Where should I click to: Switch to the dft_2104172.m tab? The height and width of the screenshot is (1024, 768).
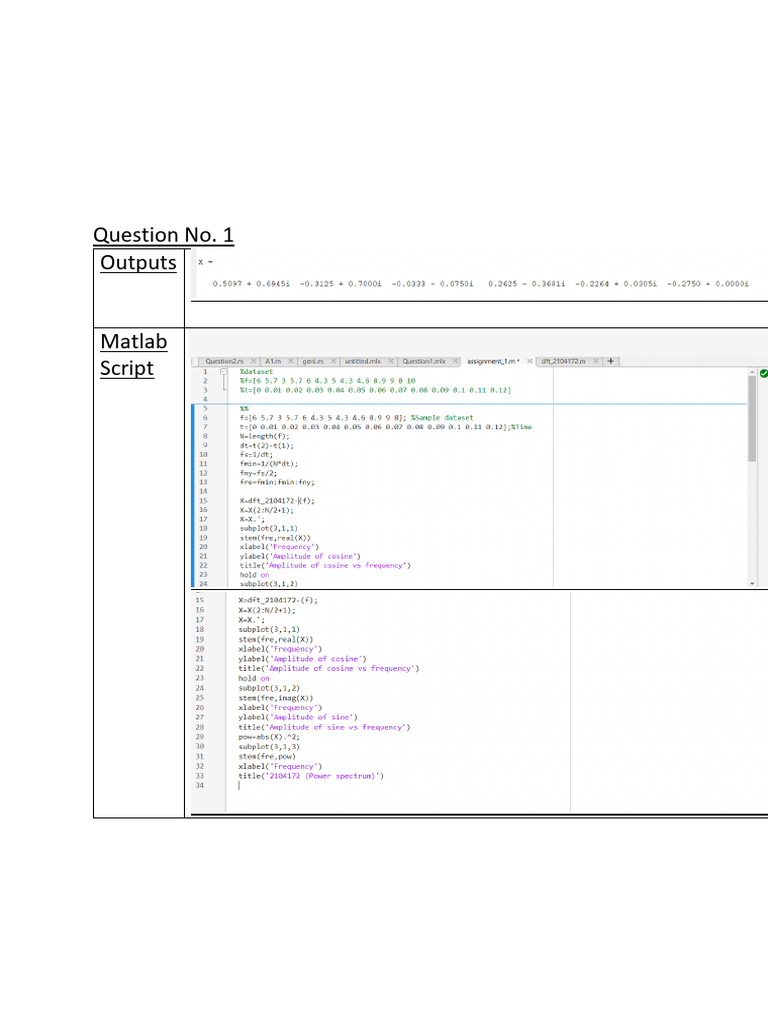point(563,361)
